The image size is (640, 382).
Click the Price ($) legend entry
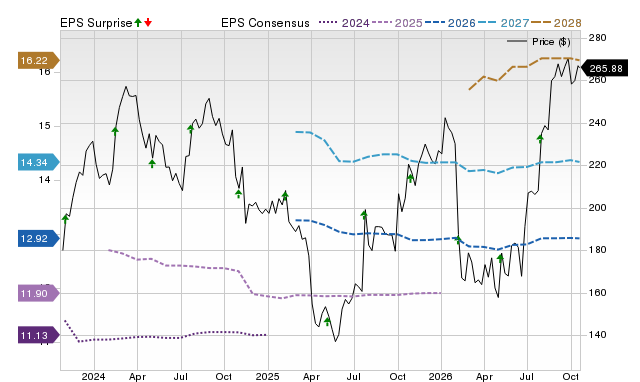click(x=539, y=42)
